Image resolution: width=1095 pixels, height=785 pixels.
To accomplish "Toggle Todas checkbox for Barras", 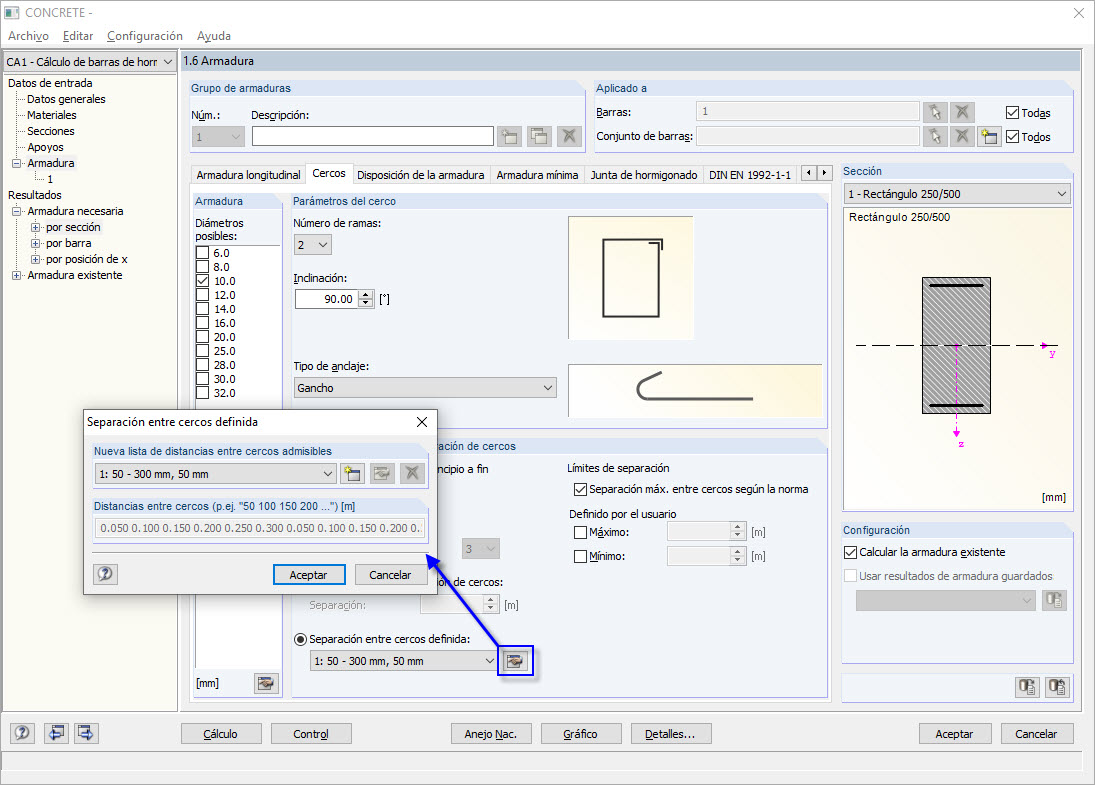I will [1013, 112].
